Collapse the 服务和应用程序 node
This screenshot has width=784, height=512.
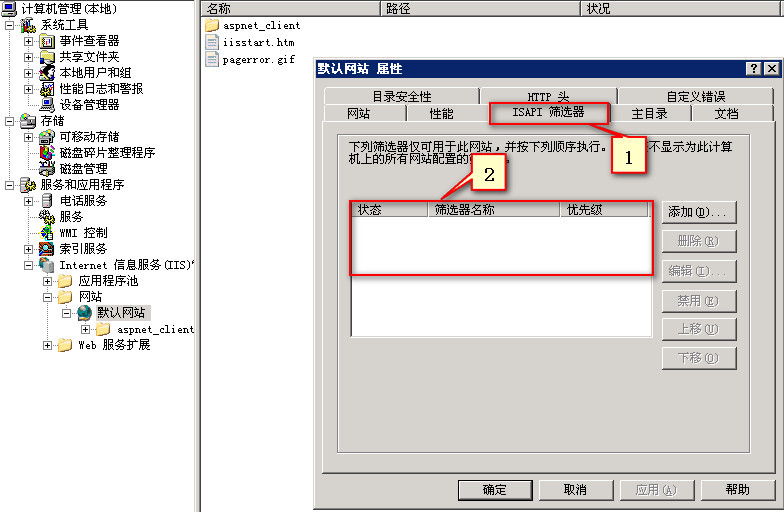(10, 185)
